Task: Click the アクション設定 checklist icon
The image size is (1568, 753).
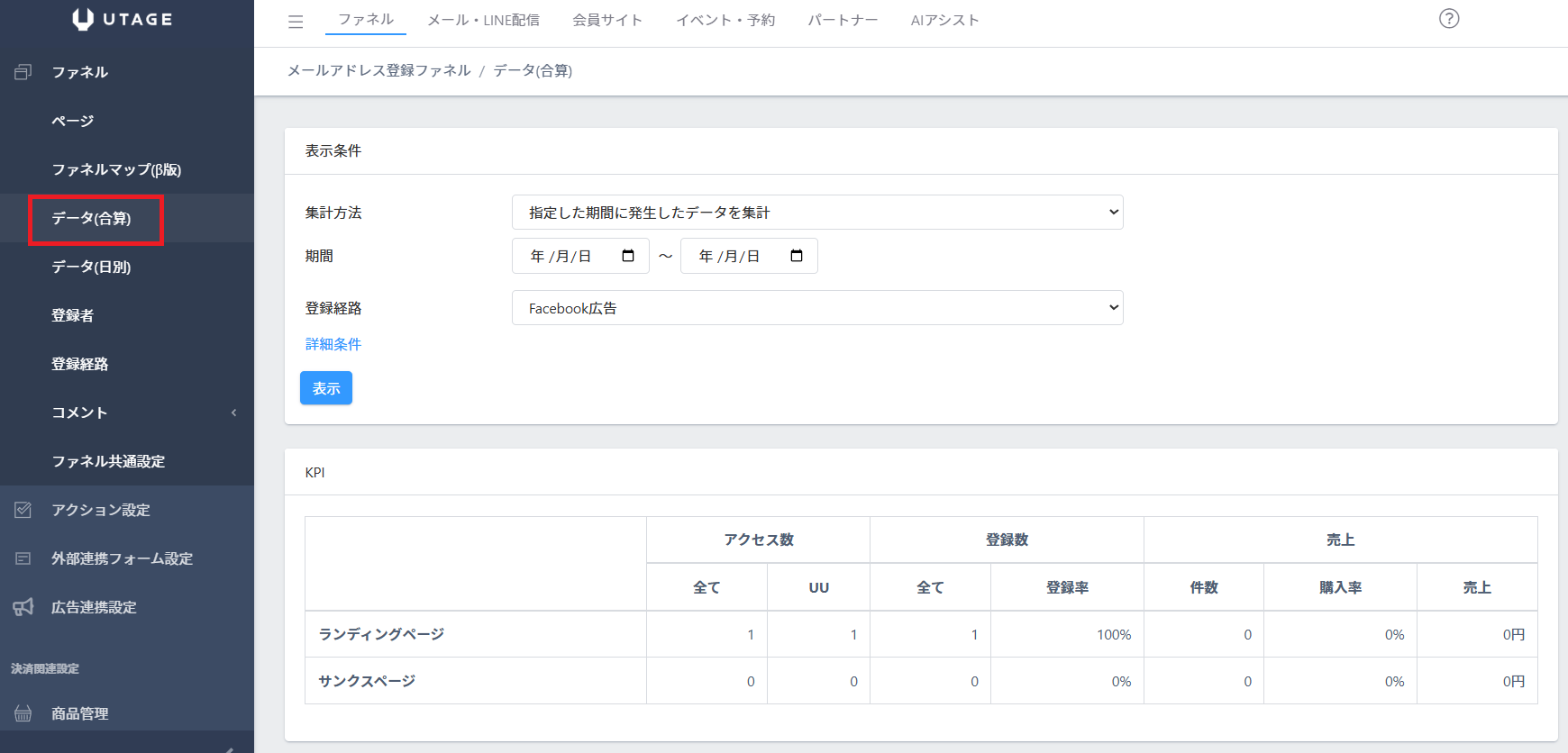Action: coord(23,510)
